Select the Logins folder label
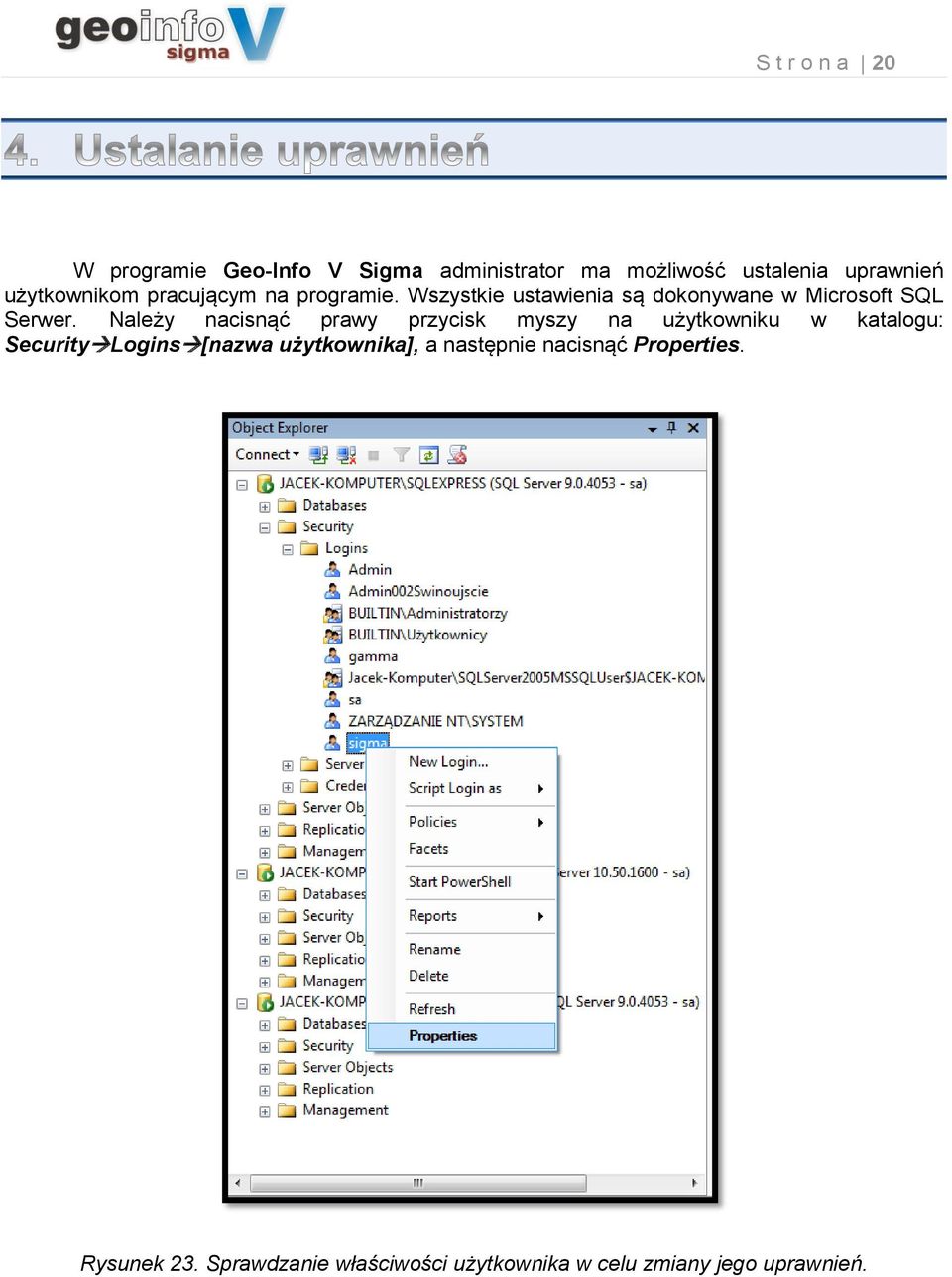This screenshot has height=1277, width=952. (346, 548)
